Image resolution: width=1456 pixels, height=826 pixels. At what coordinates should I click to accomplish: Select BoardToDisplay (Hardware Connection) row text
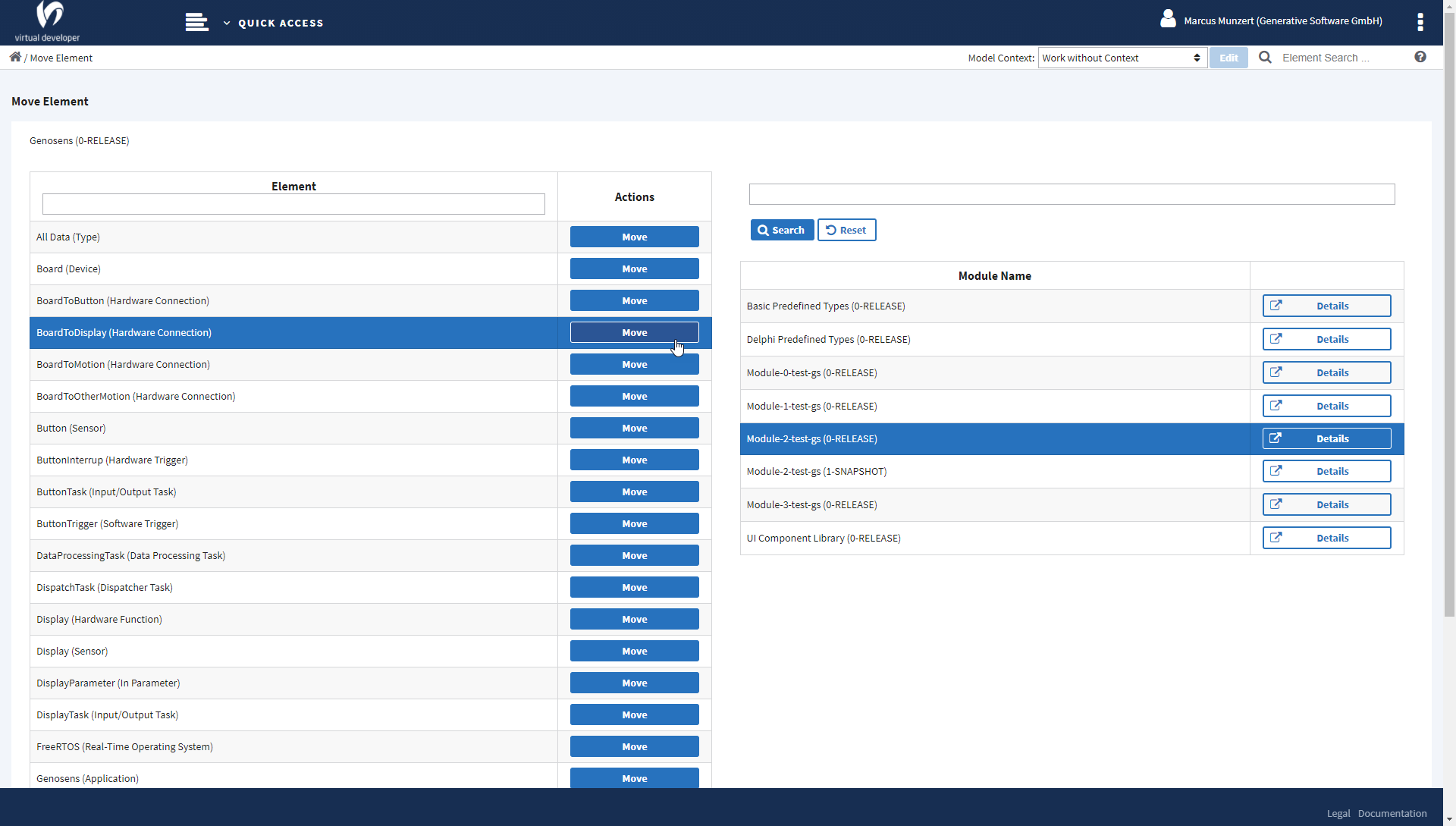pos(124,332)
